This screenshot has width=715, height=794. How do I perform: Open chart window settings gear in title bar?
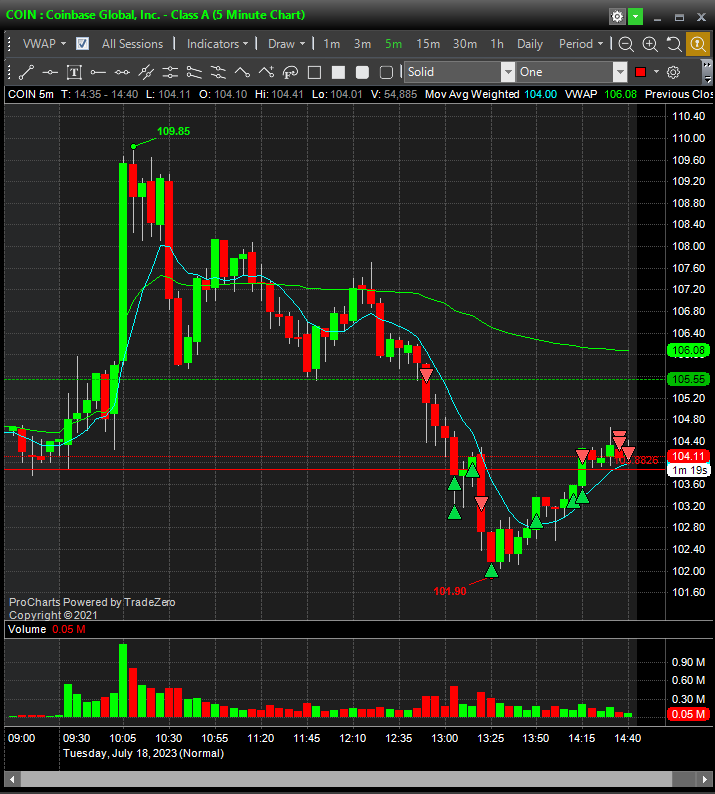coord(617,17)
